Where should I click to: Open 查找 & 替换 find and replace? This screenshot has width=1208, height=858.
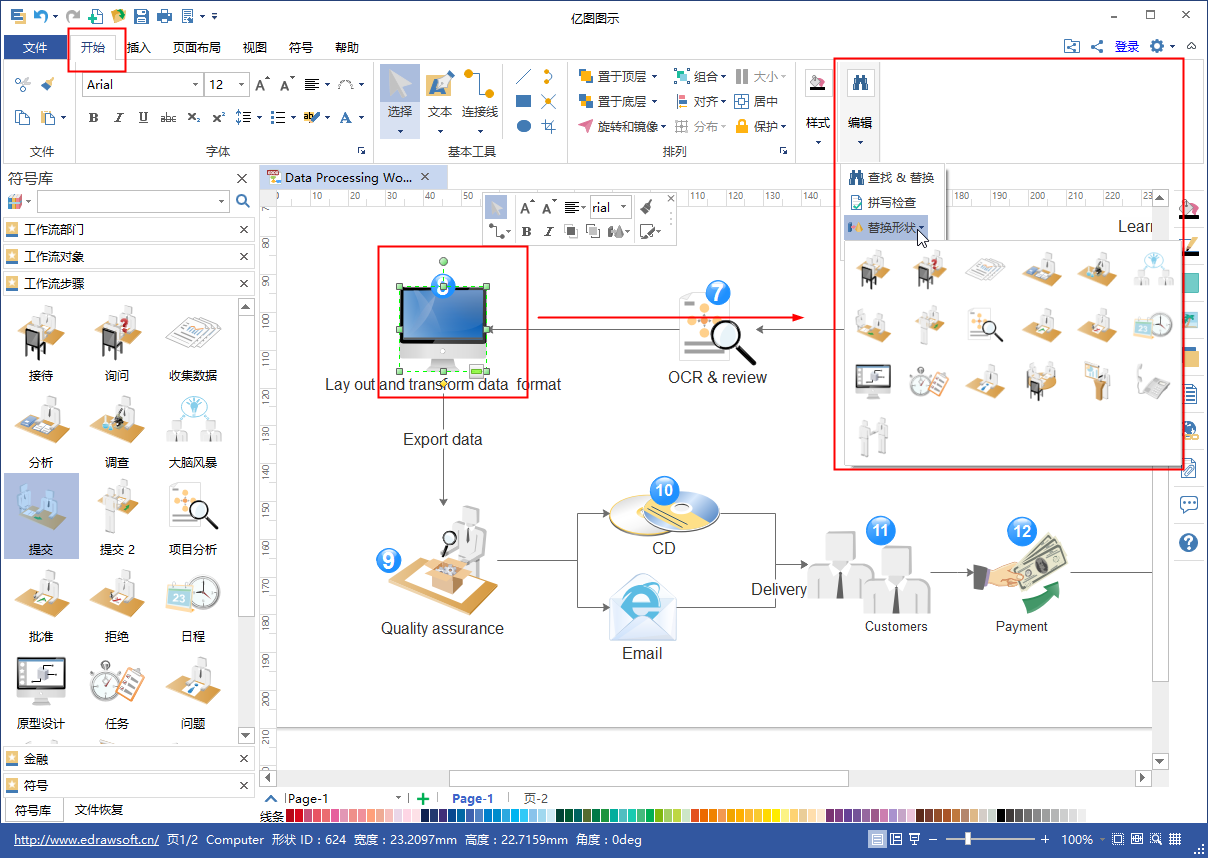click(891, 177)
